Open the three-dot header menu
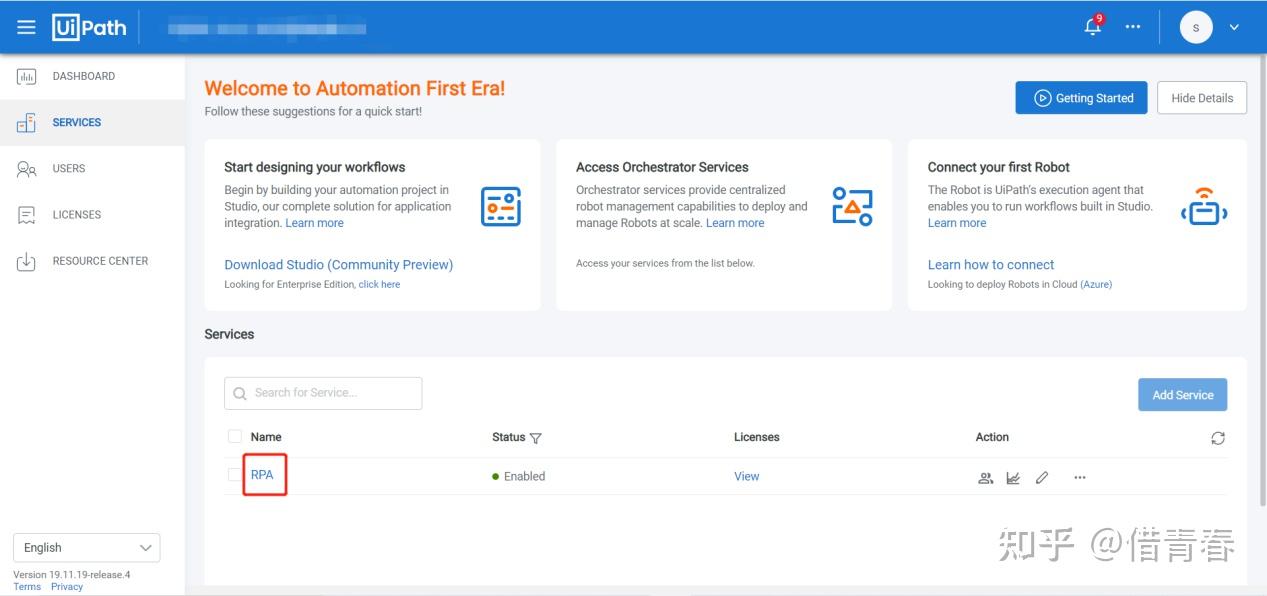Viewport: 1267px width, 596px height. pos(1132,27)
